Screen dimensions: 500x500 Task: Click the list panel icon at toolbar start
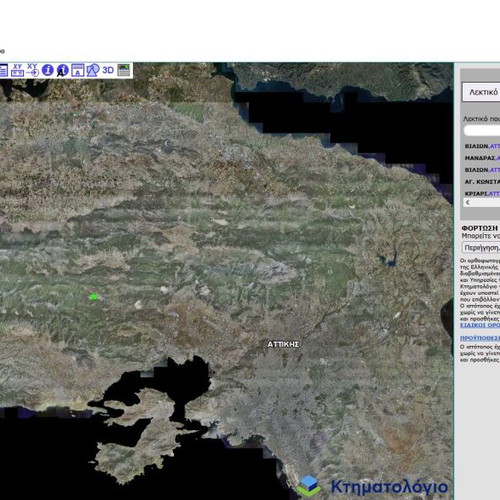click(3, 70)
